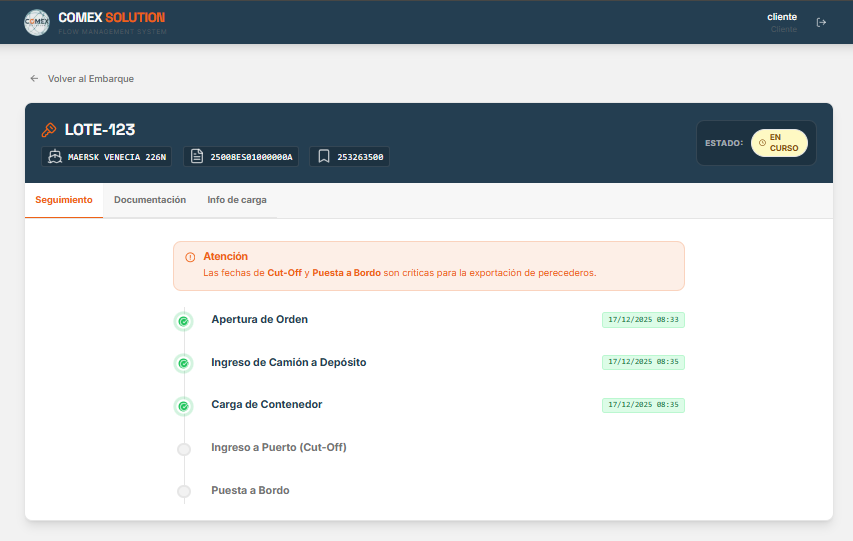
Task: Select the Seguimiento tab
Action: click(64, 200)
